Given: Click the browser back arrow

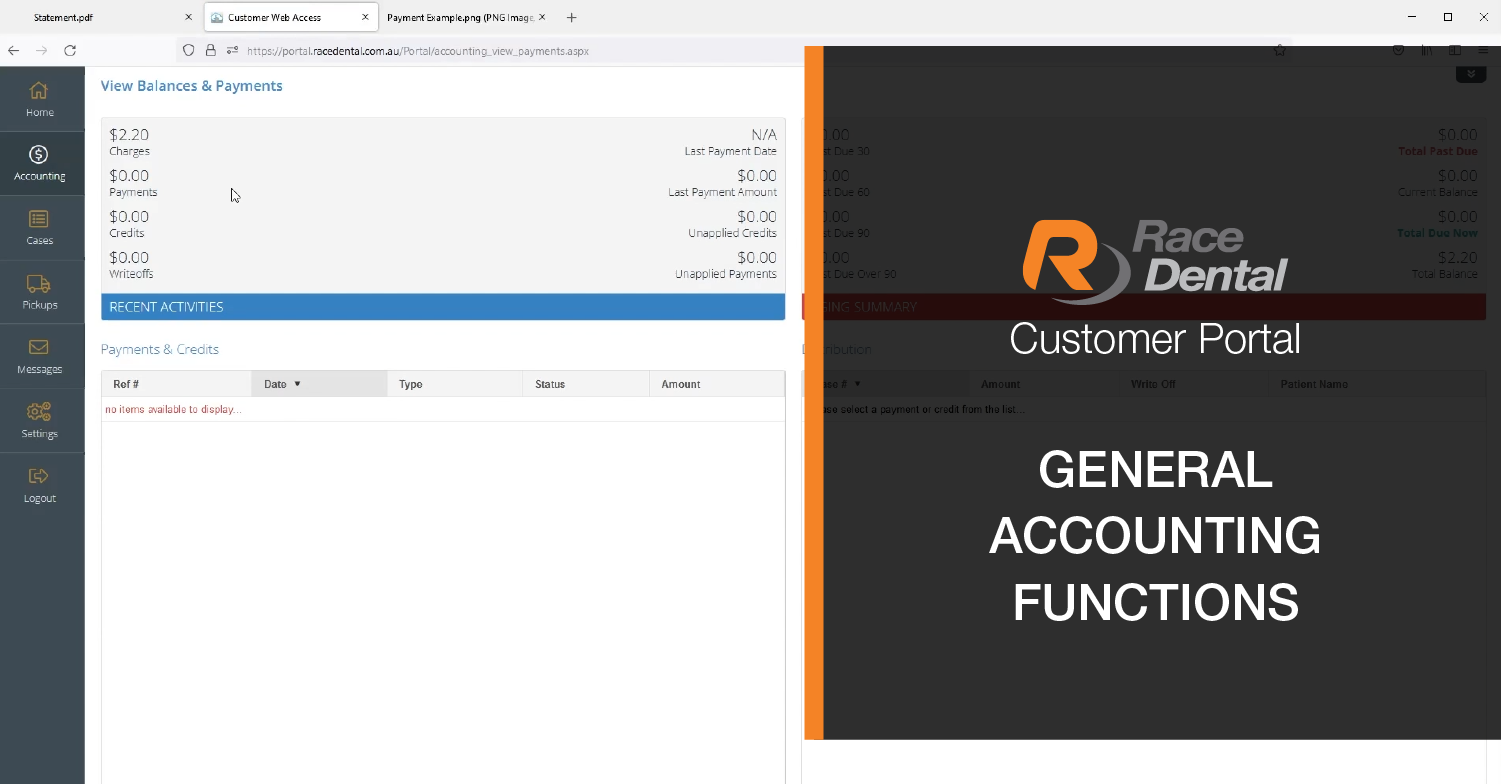Looking at the screenshot, I should coord(14,50).
